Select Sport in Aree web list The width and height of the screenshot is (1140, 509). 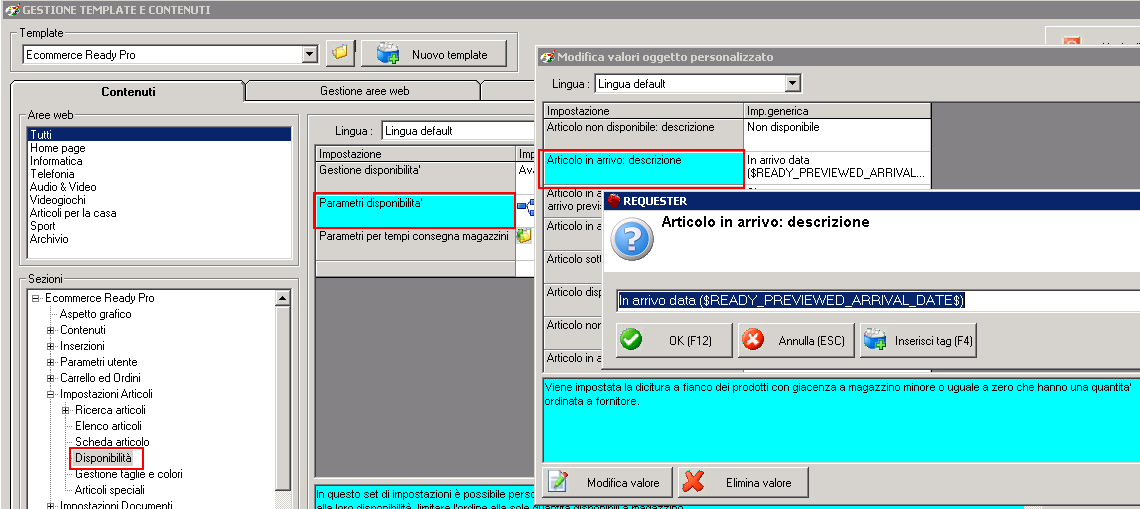click(42, 226)
